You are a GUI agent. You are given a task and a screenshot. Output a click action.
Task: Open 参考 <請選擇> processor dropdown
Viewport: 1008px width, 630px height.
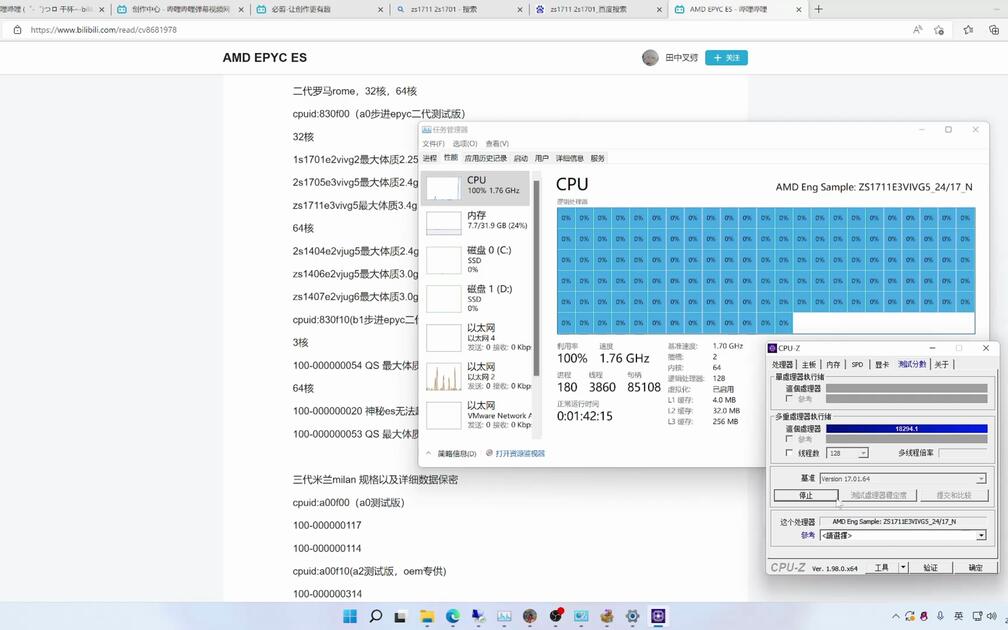coord(903,536)
